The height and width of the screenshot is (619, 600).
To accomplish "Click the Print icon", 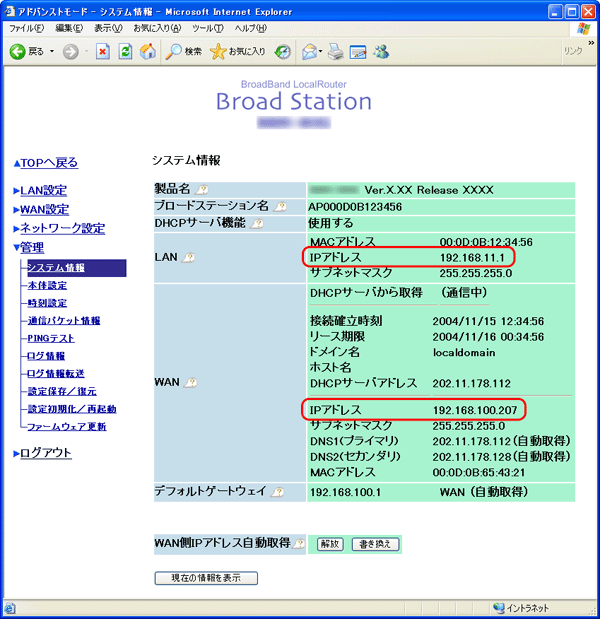I will point(336,52).
